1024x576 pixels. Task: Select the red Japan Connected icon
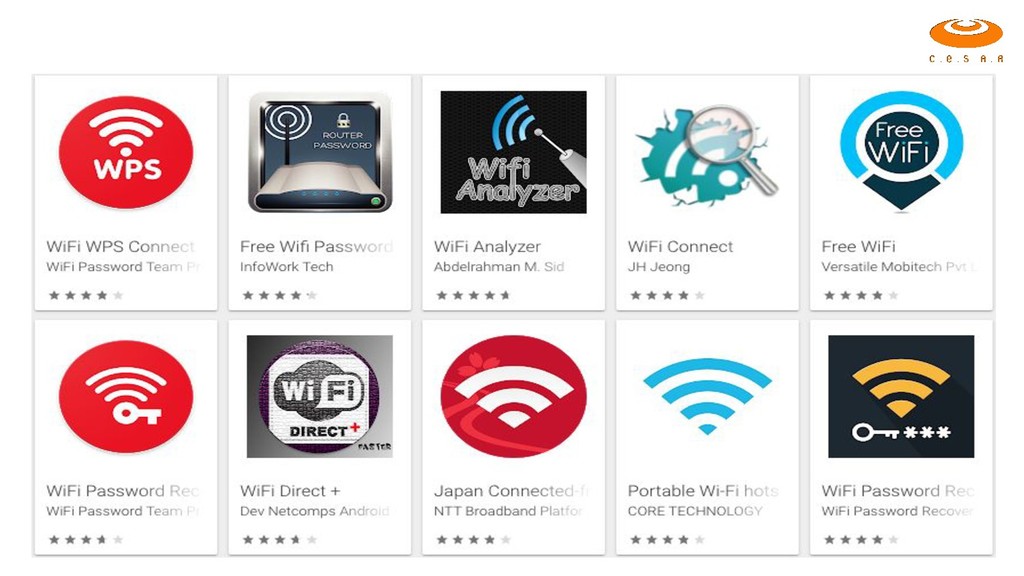tap(513, 396)
